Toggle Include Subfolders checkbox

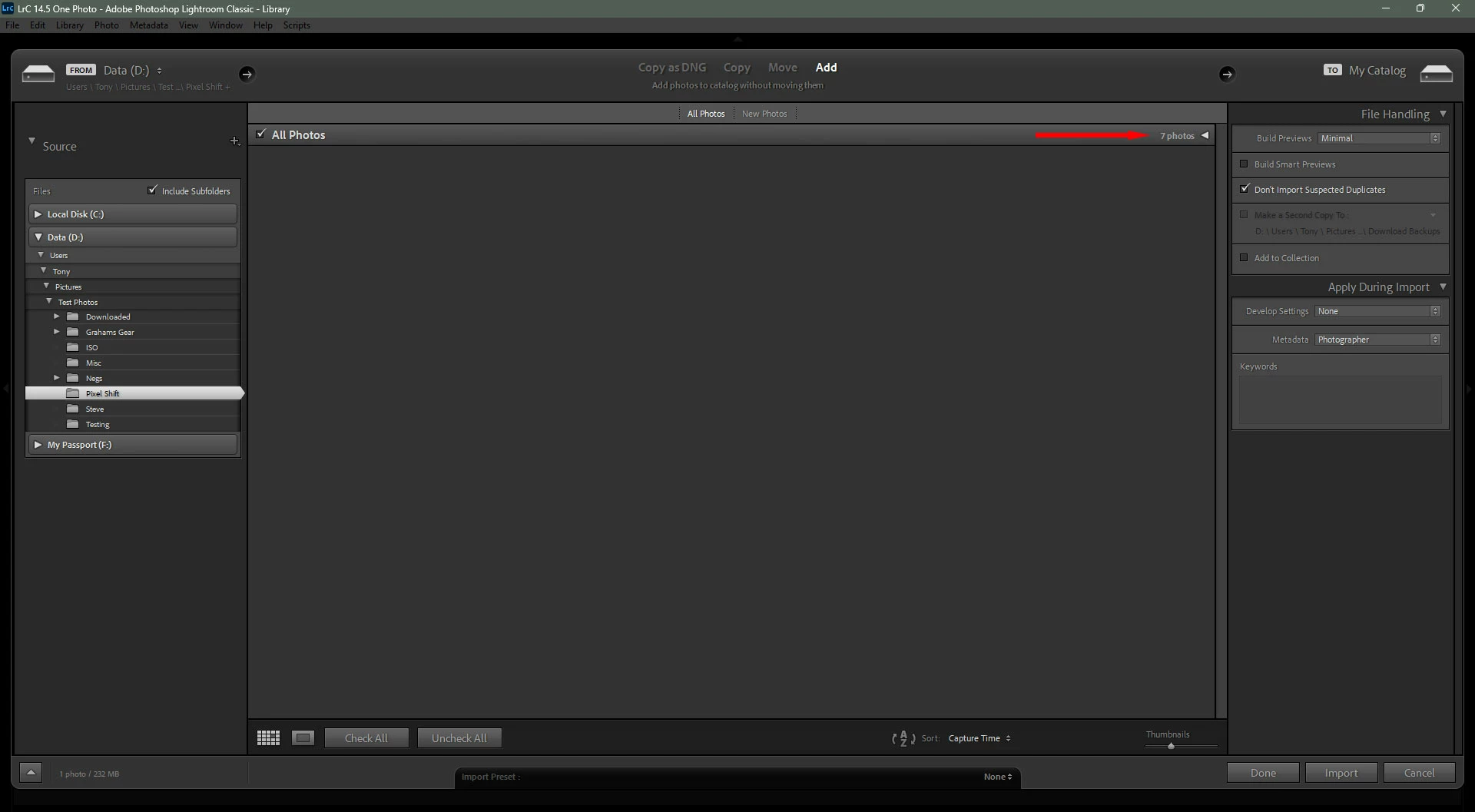pyautogui.click(x=152, y=190)
